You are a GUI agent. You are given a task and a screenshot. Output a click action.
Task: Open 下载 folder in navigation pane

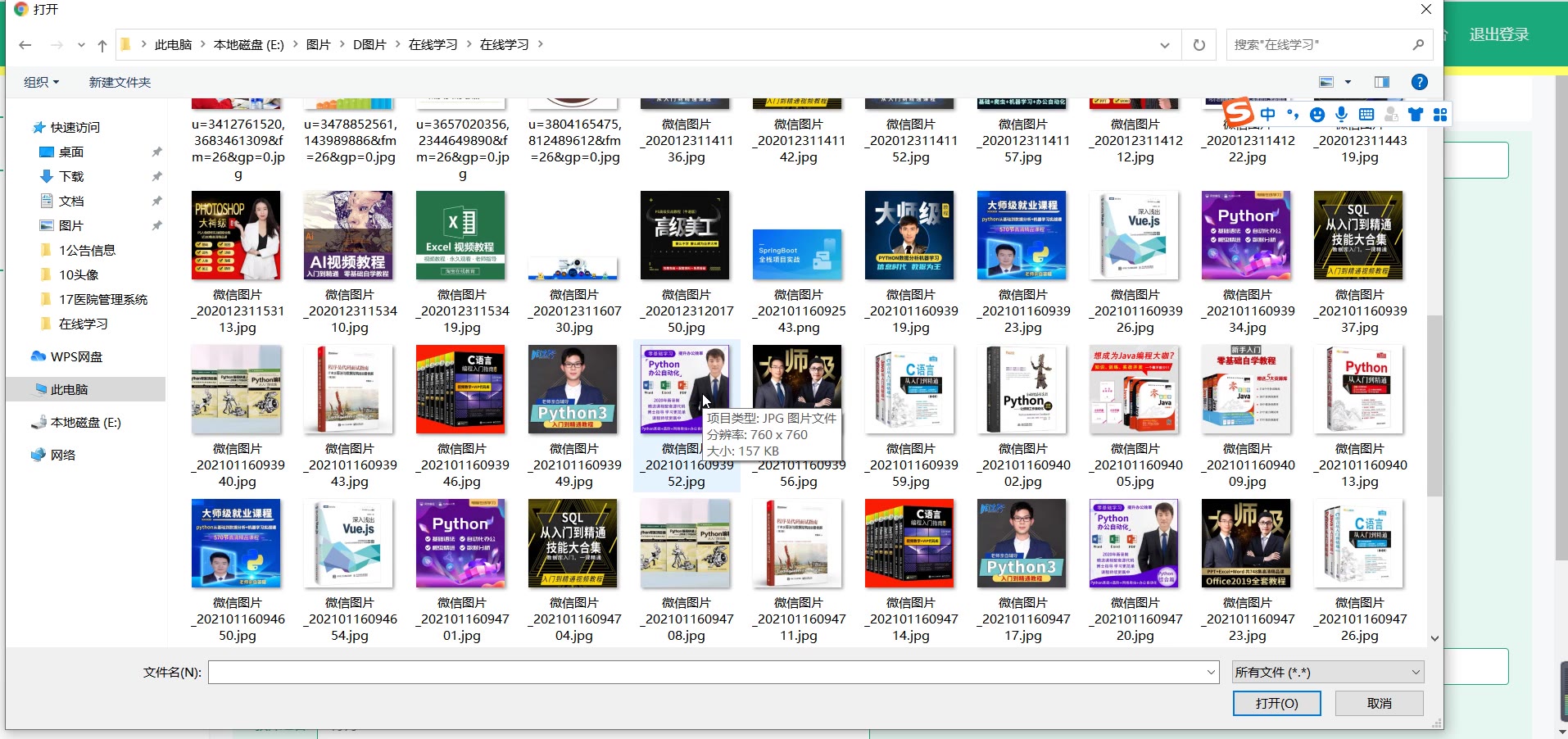pos(71,176)
